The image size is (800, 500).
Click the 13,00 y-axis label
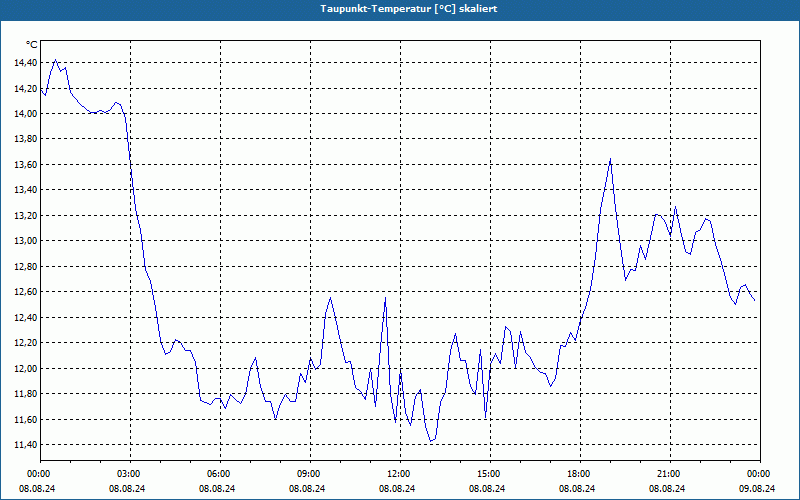26,241
